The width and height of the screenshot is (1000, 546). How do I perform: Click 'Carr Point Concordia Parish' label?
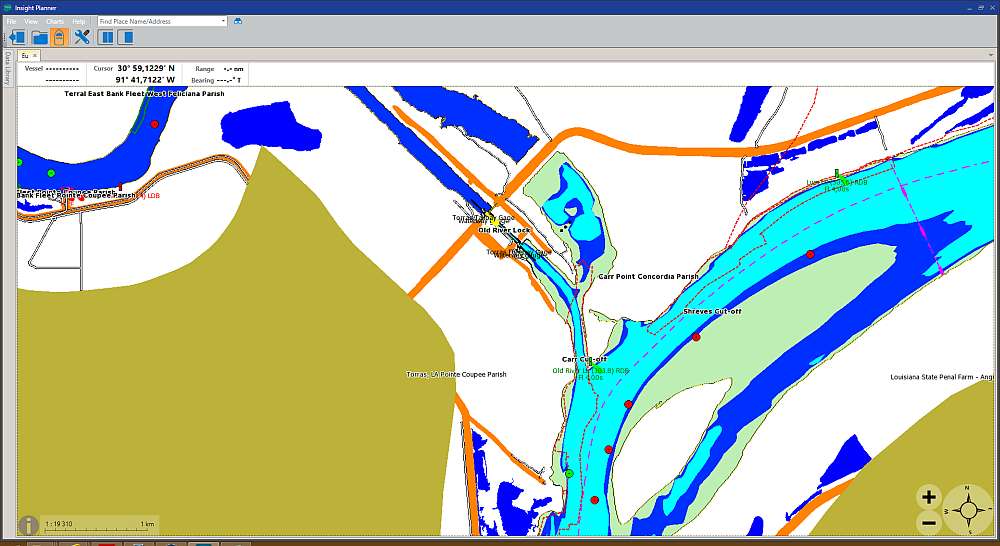[x=648, y=277]
